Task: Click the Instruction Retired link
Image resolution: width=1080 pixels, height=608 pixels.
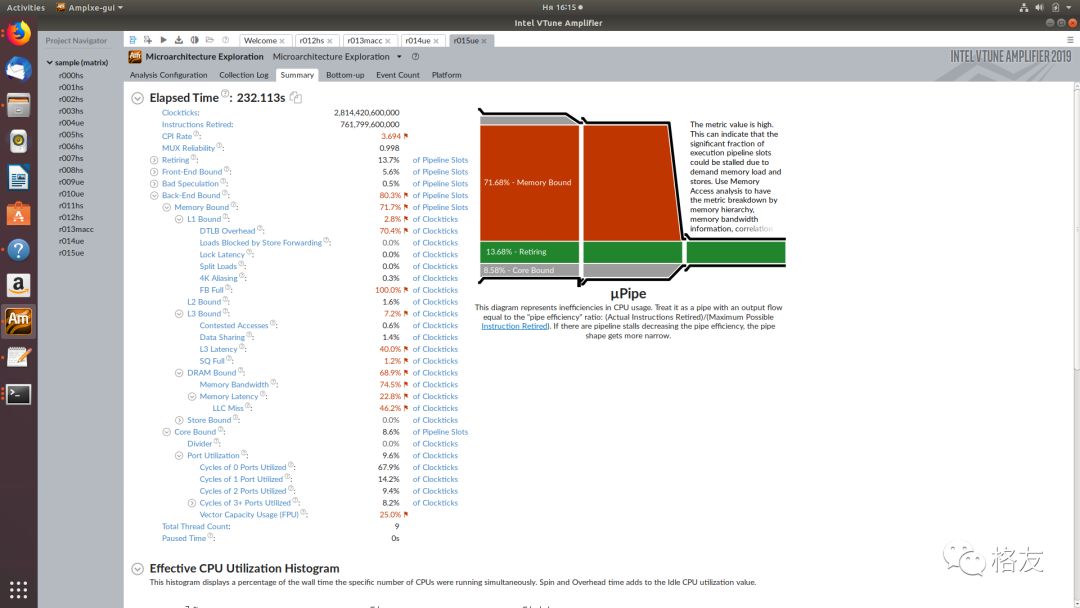Action: (x=515, y=326)
